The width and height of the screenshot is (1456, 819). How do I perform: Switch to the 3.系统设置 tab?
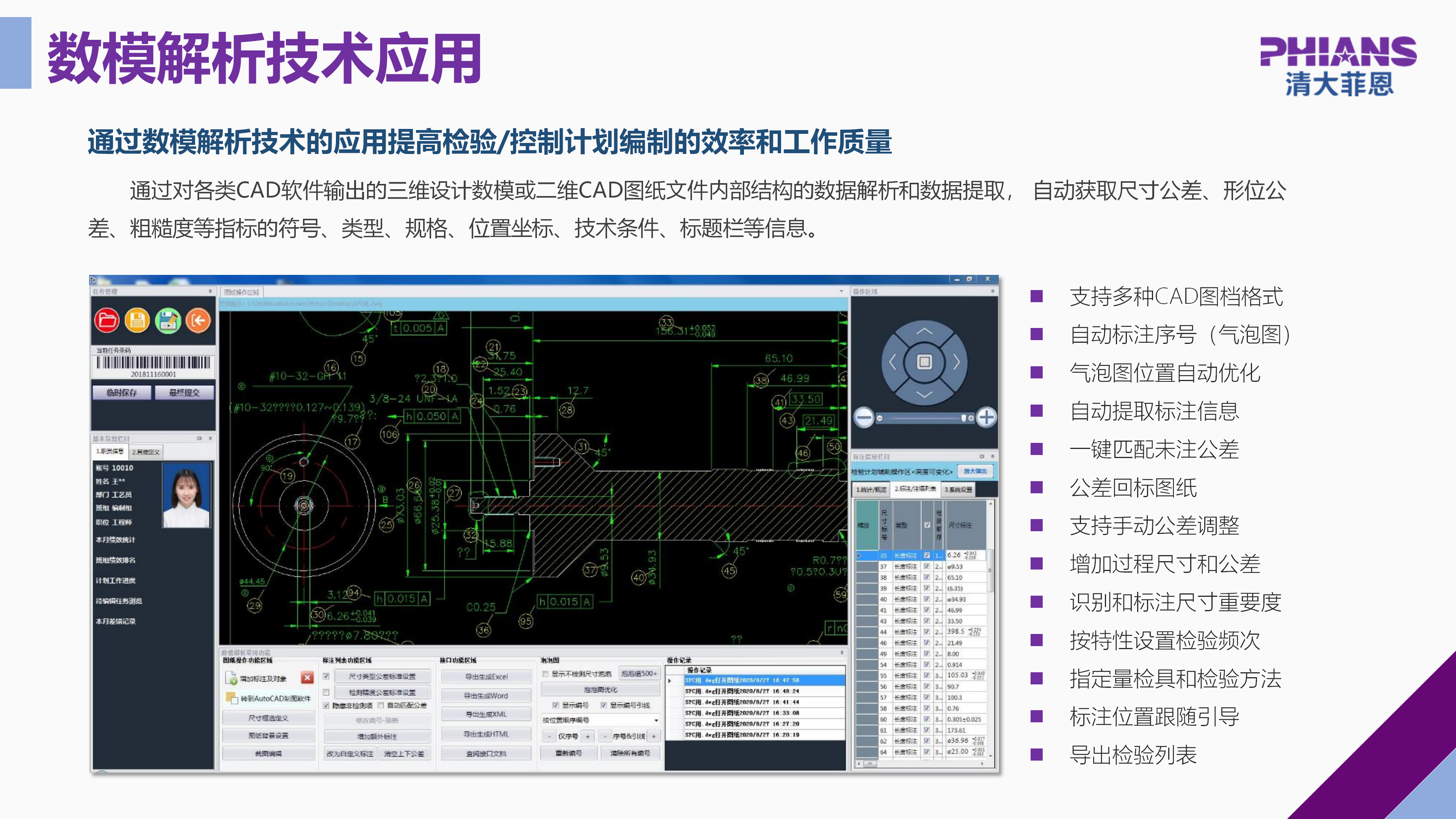(958, 490)
